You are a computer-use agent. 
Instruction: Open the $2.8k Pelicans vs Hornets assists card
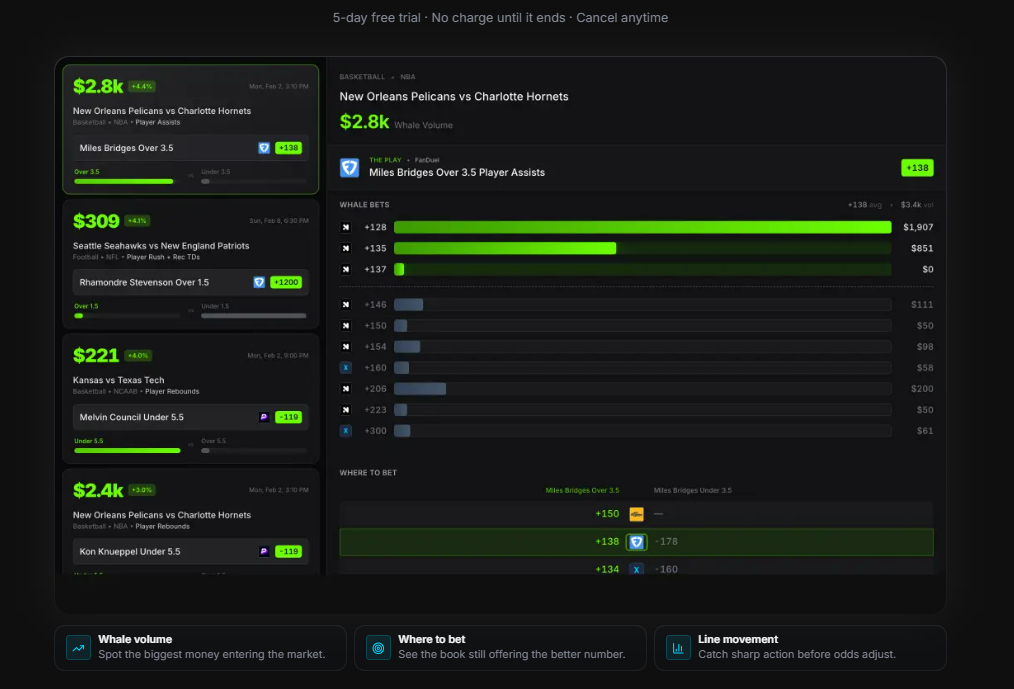[x=191, y=129]
